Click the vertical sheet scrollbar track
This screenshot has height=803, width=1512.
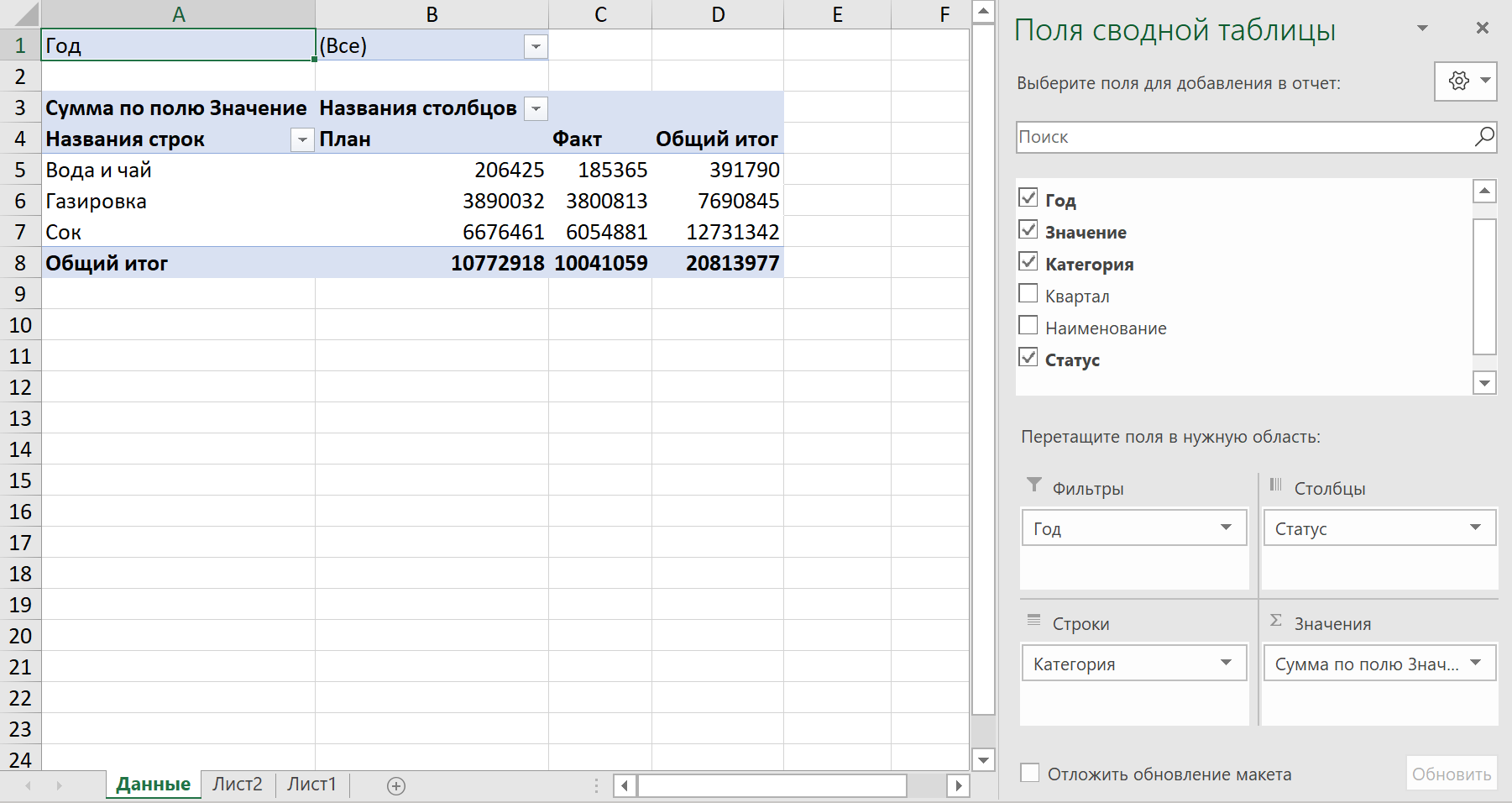[x=983, y=370]
